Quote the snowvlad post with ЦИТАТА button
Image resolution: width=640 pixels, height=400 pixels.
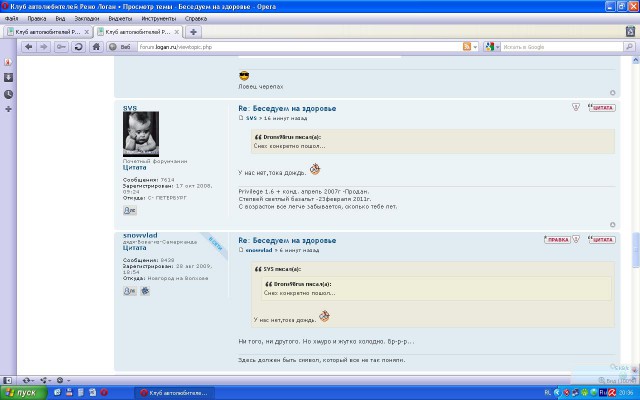click(x=602, y=240)
